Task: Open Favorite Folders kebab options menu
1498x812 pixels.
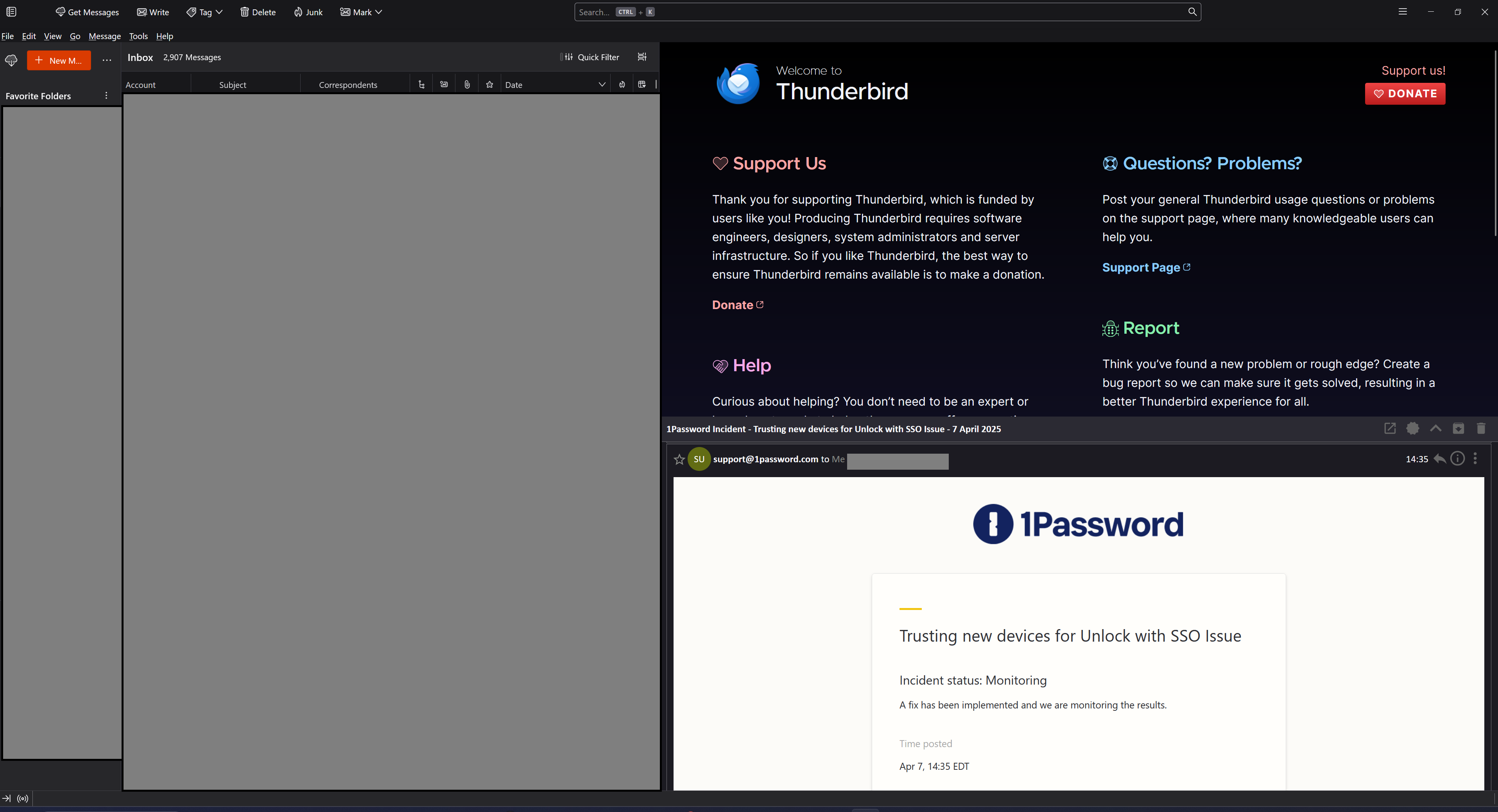Action: pos(106,96)
